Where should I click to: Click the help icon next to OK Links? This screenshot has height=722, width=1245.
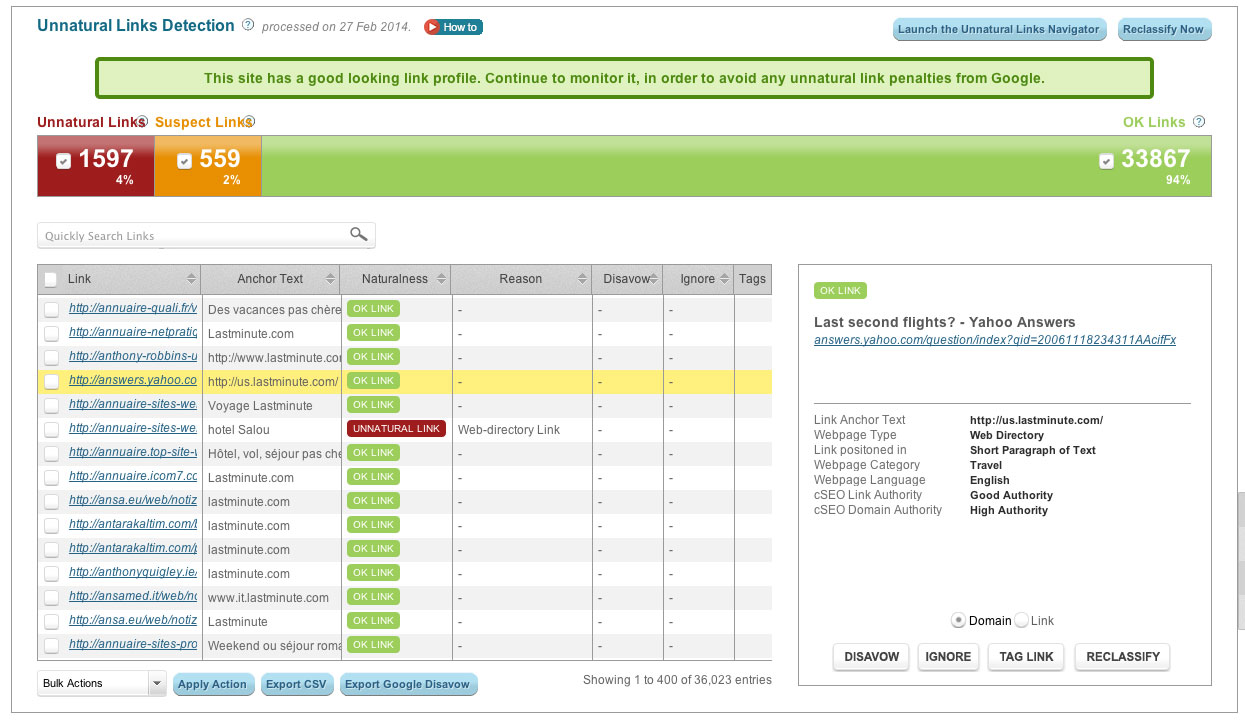pos(1199,122)
